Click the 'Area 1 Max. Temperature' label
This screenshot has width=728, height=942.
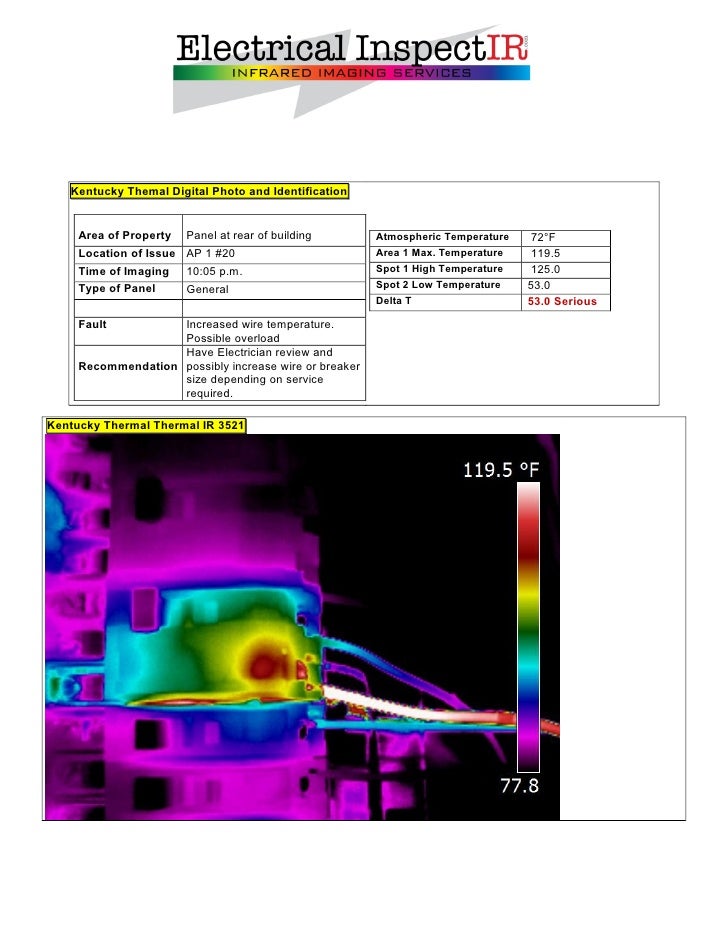point(439,253)
